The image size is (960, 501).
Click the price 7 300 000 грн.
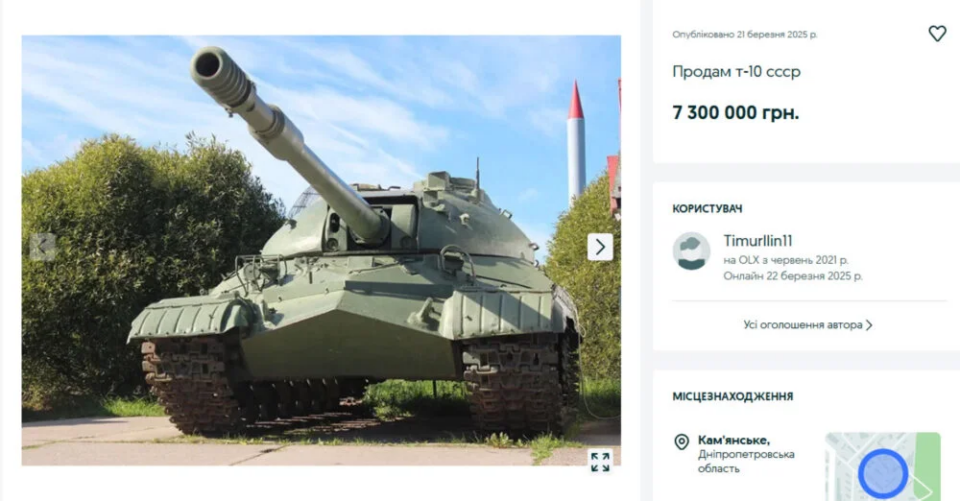click(735, 113)
